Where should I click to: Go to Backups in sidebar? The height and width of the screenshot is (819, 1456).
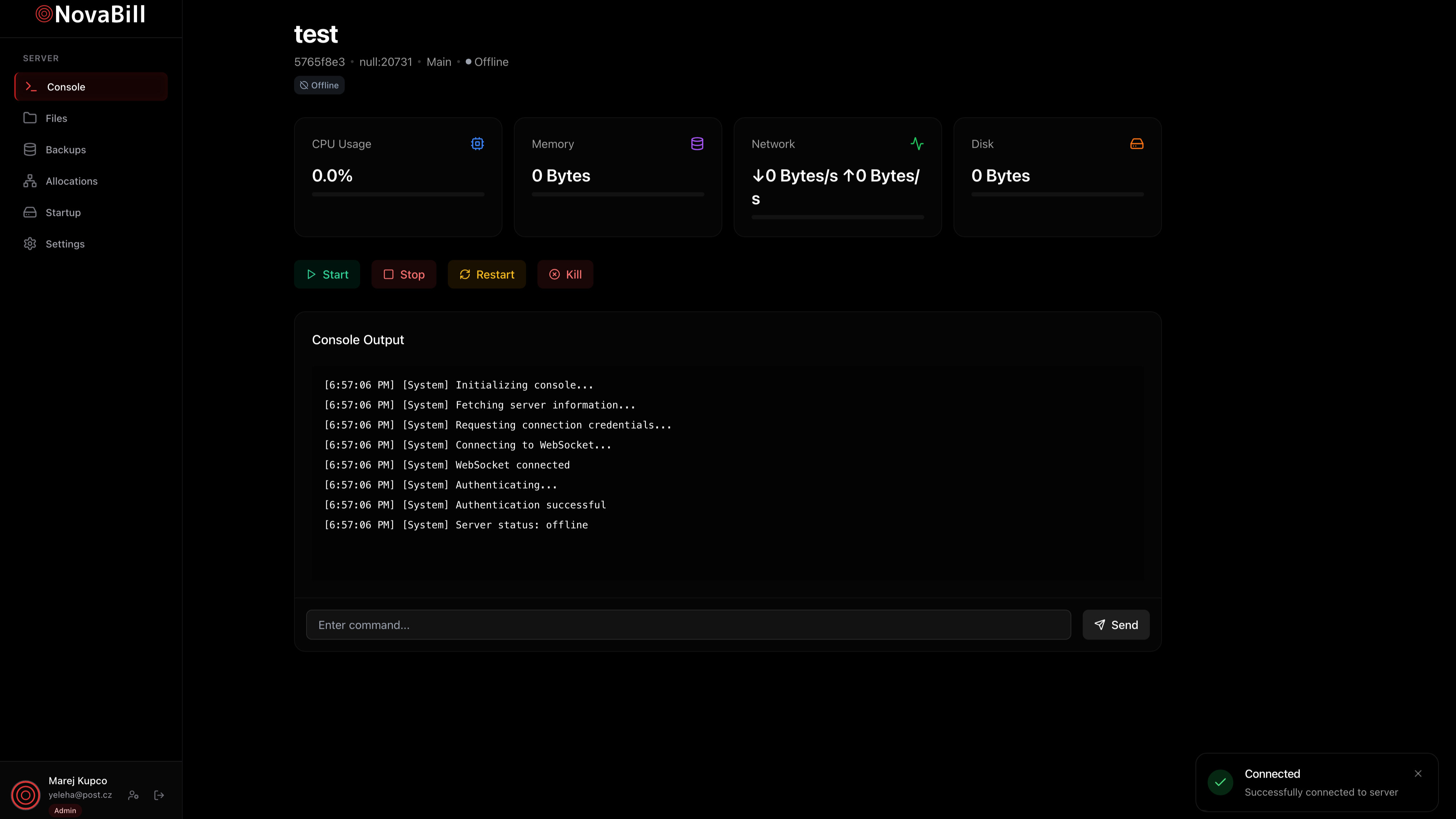pos(66,150)
